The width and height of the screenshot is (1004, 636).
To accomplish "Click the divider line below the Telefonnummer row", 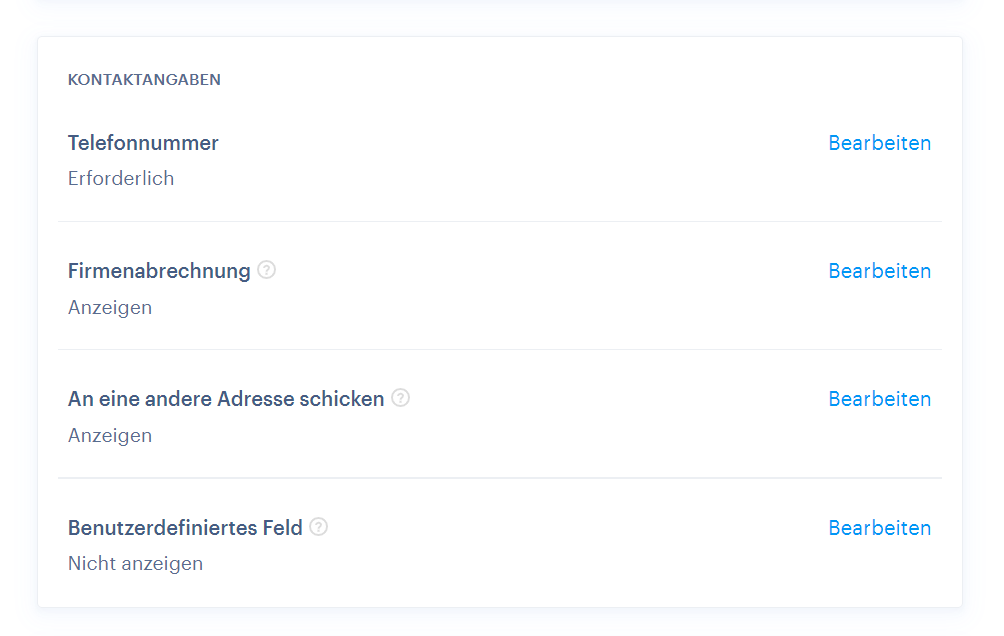I will tap(499, 222).
